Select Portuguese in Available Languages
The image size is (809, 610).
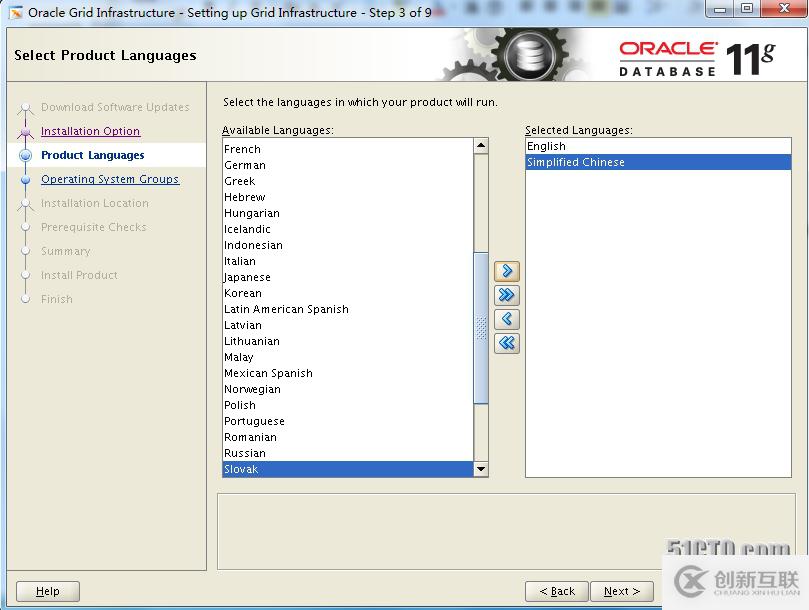(348, 421)
